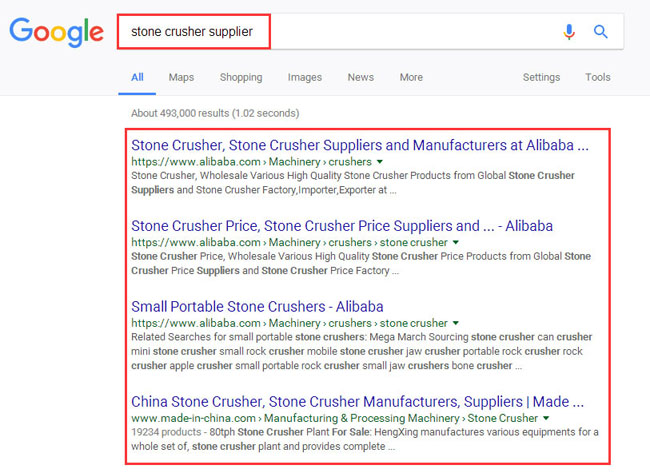Click the voice search microphone icon
This screenshot has height=473, width=650.
(569, 32)
